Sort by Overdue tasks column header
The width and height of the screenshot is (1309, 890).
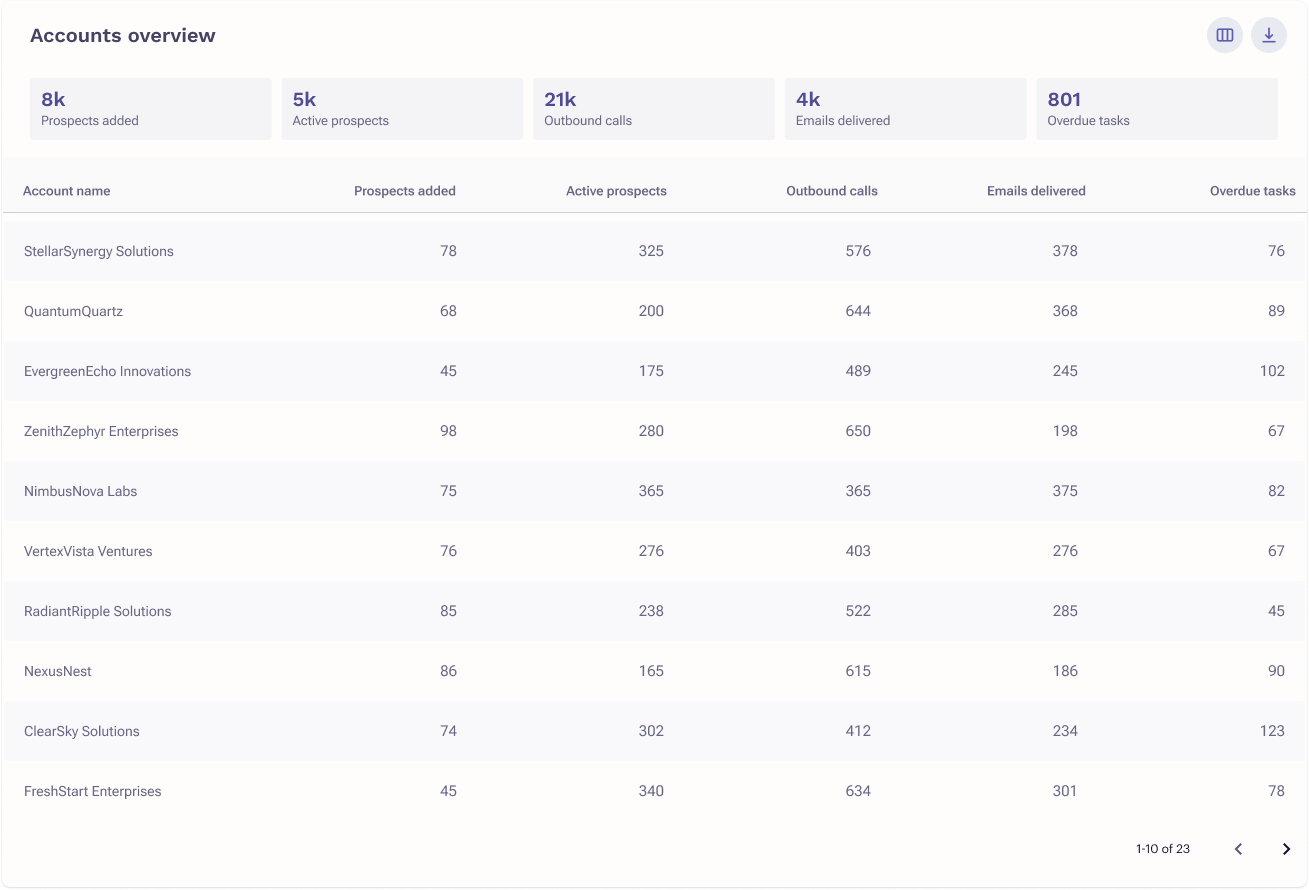1253,191
